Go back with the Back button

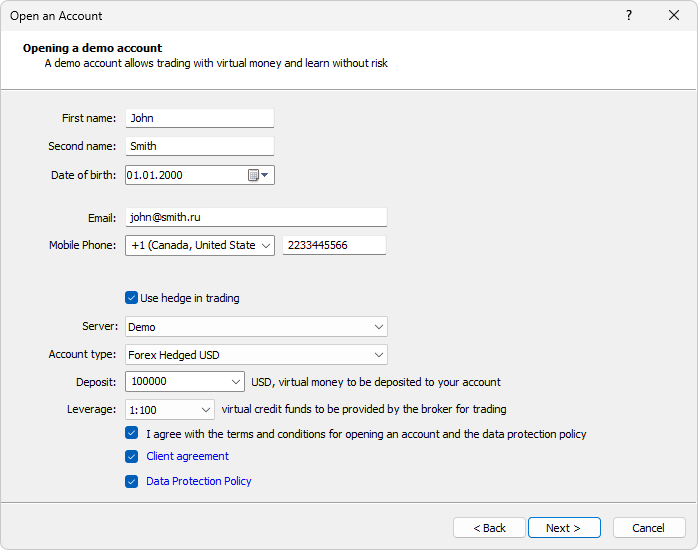tap(489, 528)
